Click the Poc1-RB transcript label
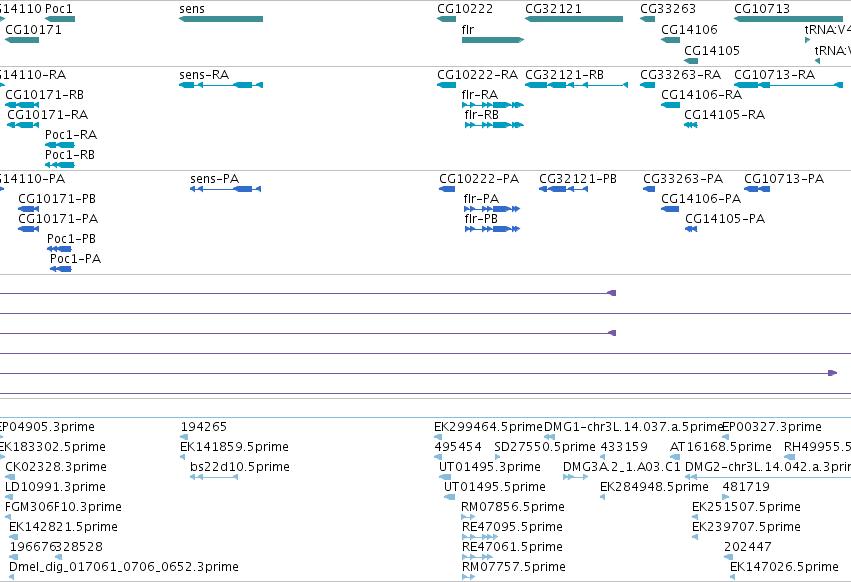The width and height of the screenshot is (851, 582). 70,155
